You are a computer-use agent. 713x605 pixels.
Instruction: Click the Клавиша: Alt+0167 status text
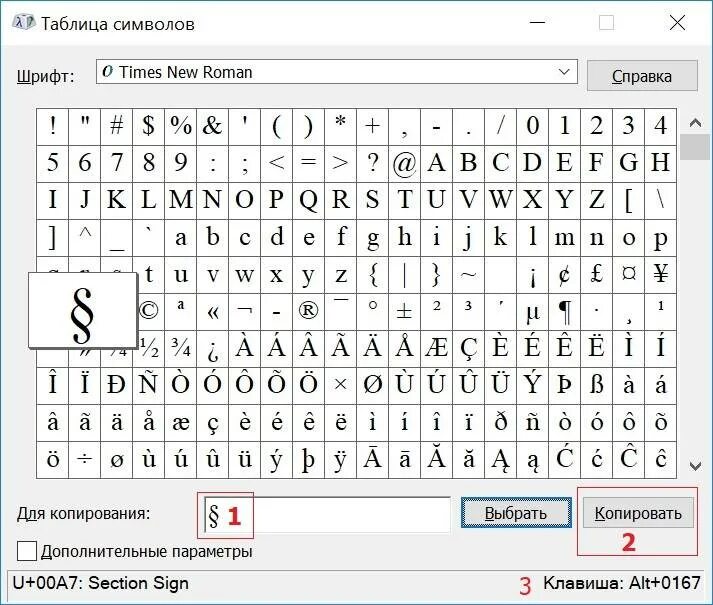pyautogui.click(x=622, y=583)
